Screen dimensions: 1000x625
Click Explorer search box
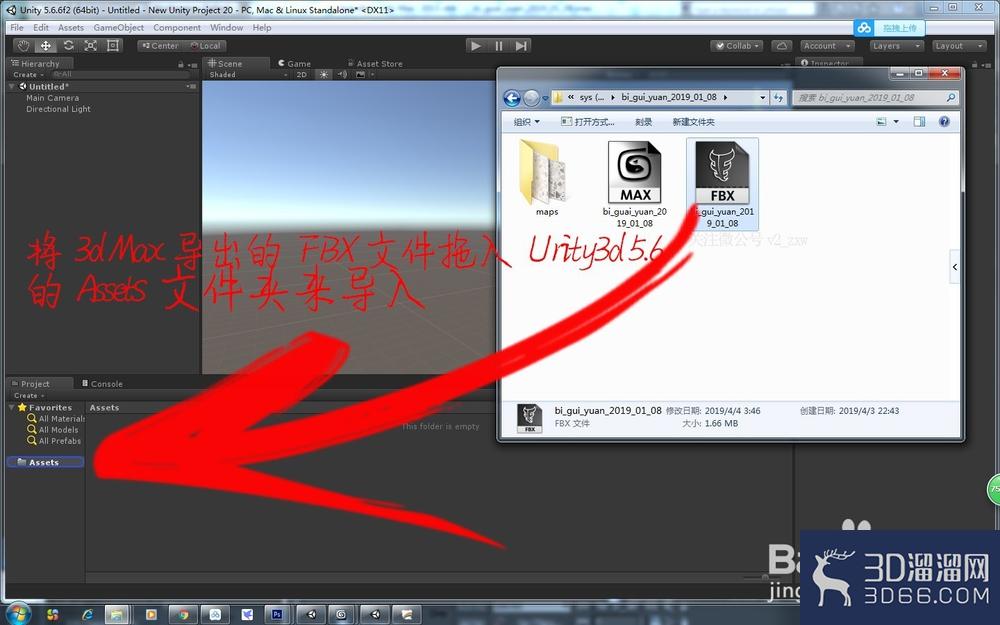874,98
